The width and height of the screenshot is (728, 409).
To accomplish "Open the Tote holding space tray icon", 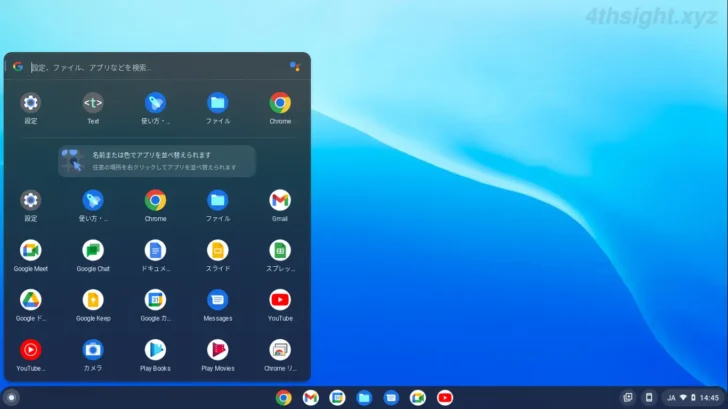I will (628, 397).
